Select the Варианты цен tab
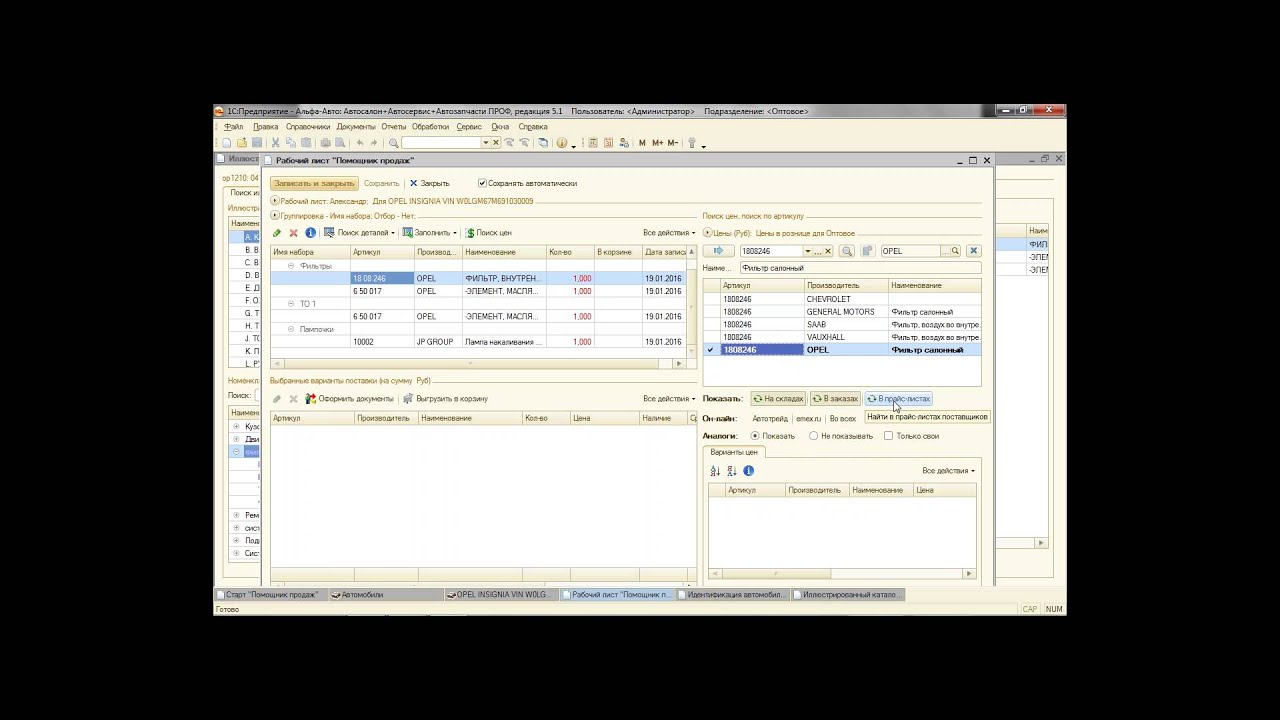Image resolution: width=1280 pixels, height=720 pixels. (x=734, y=452)
